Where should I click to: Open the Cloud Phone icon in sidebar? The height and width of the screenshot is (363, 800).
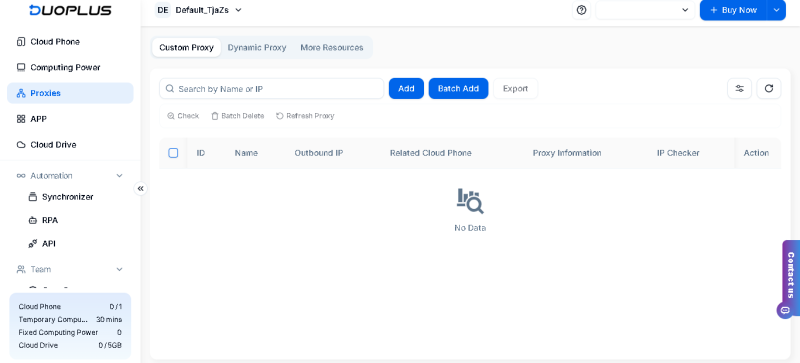click(x=21, y=42)
